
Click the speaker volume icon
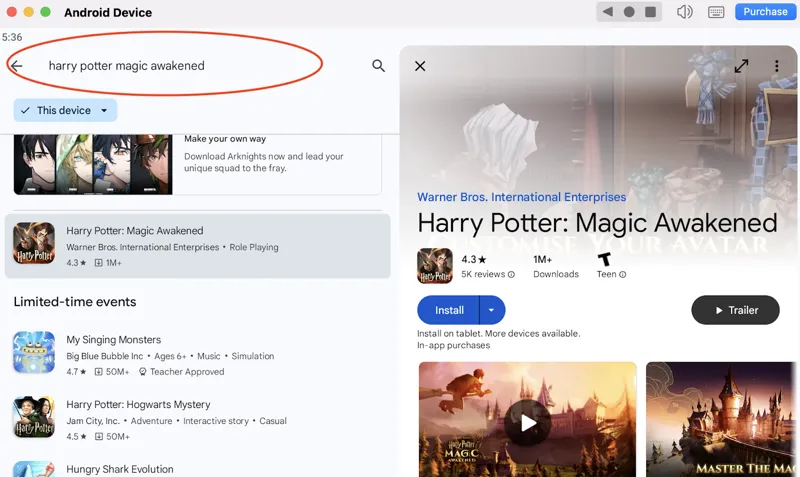(x=685, y=12)
